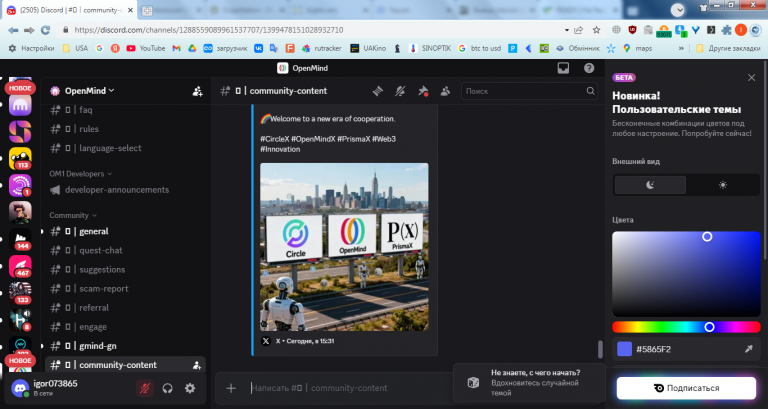768x409 pixels.
Task: Open YouTube bookmark
Action: point(145,48)
